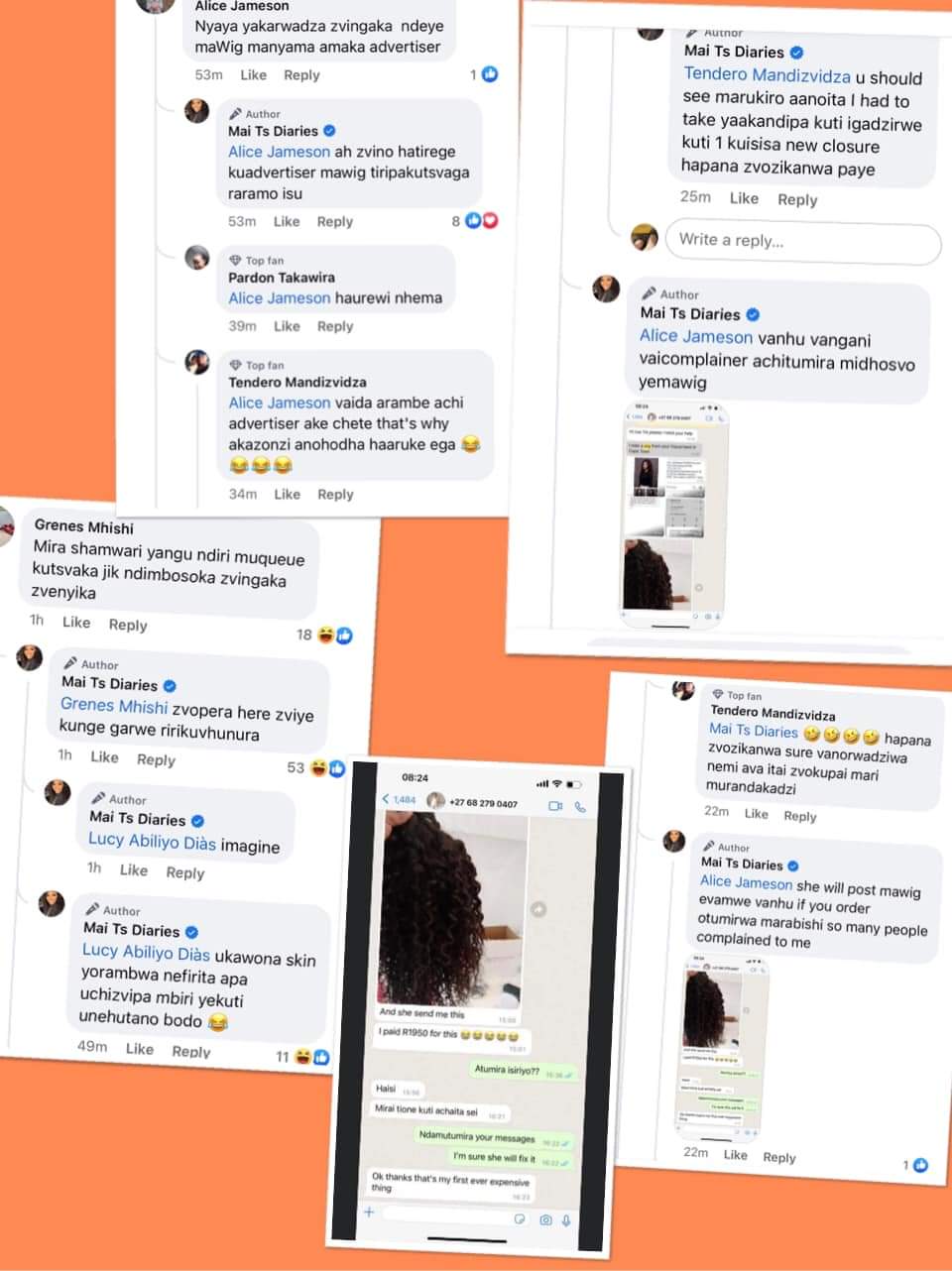Click Like under the 34m Tendero Mandizvidza comment
952x1271 pixels.
tap(287, 494)
